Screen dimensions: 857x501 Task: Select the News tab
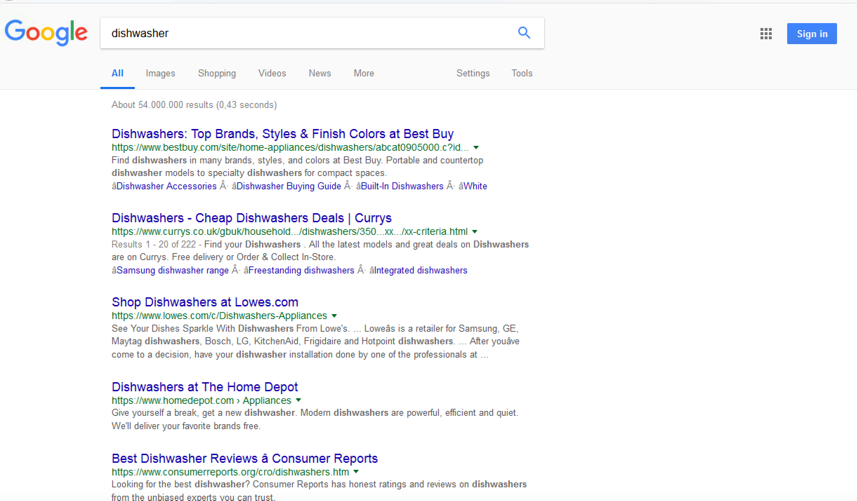[320, 73]
